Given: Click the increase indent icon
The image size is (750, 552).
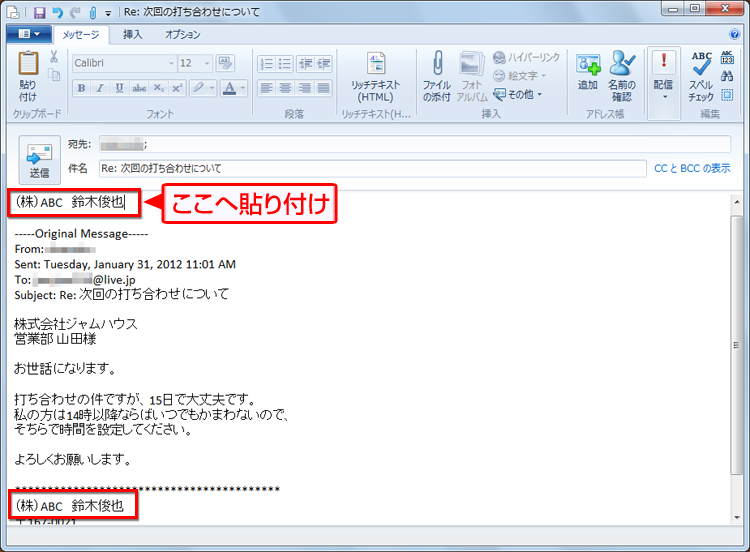Looking at the screenshot, I should pos(323,64).
